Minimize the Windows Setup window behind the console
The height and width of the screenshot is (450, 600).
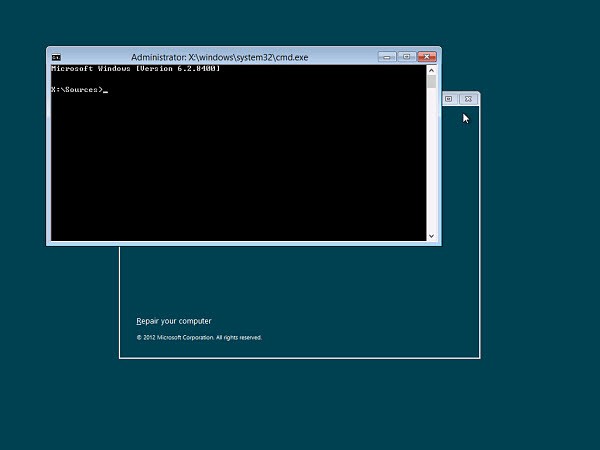[449, 99]
